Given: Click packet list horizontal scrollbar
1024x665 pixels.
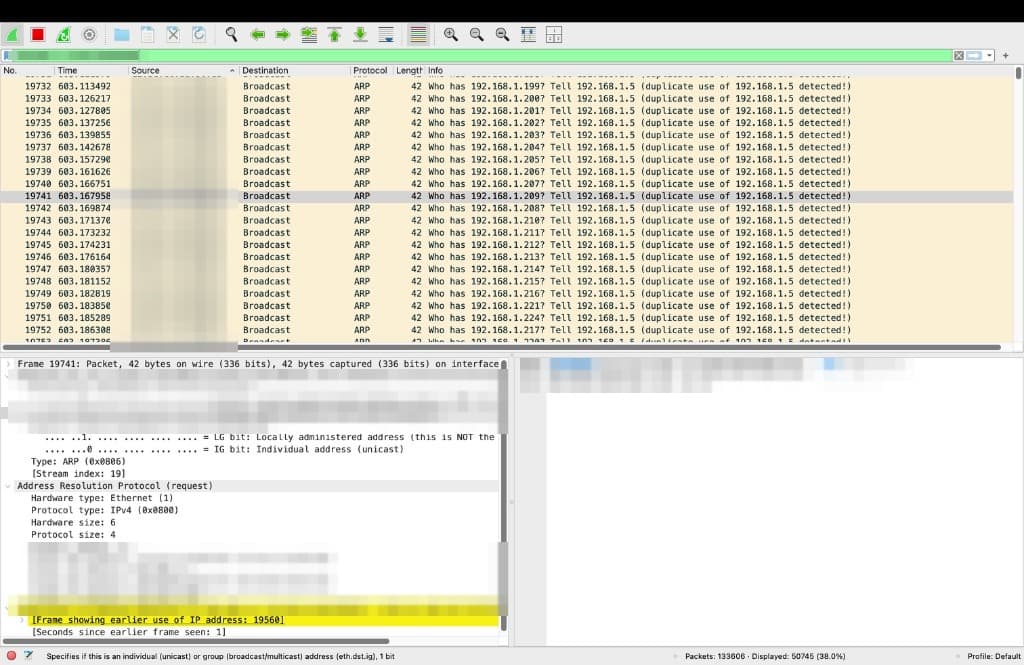Looking at the screenshot, I should coord(502,348).
